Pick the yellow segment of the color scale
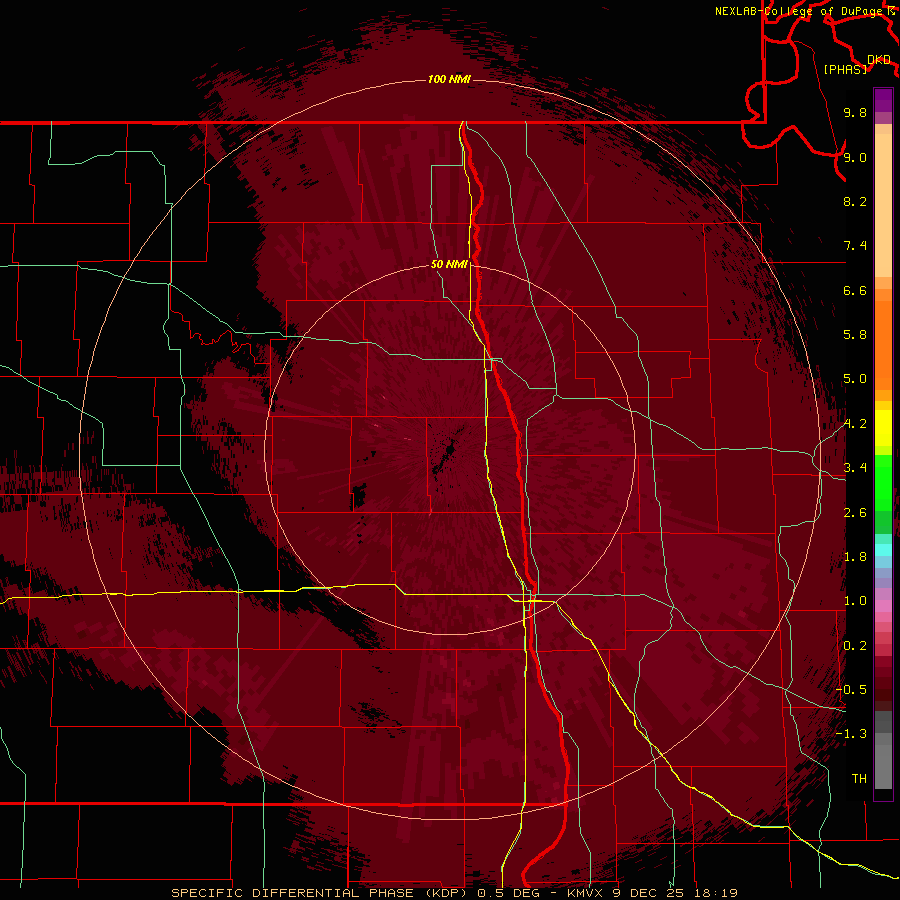Image resolution: width=900 pixels, height=900 pixels. click(883, 428)
